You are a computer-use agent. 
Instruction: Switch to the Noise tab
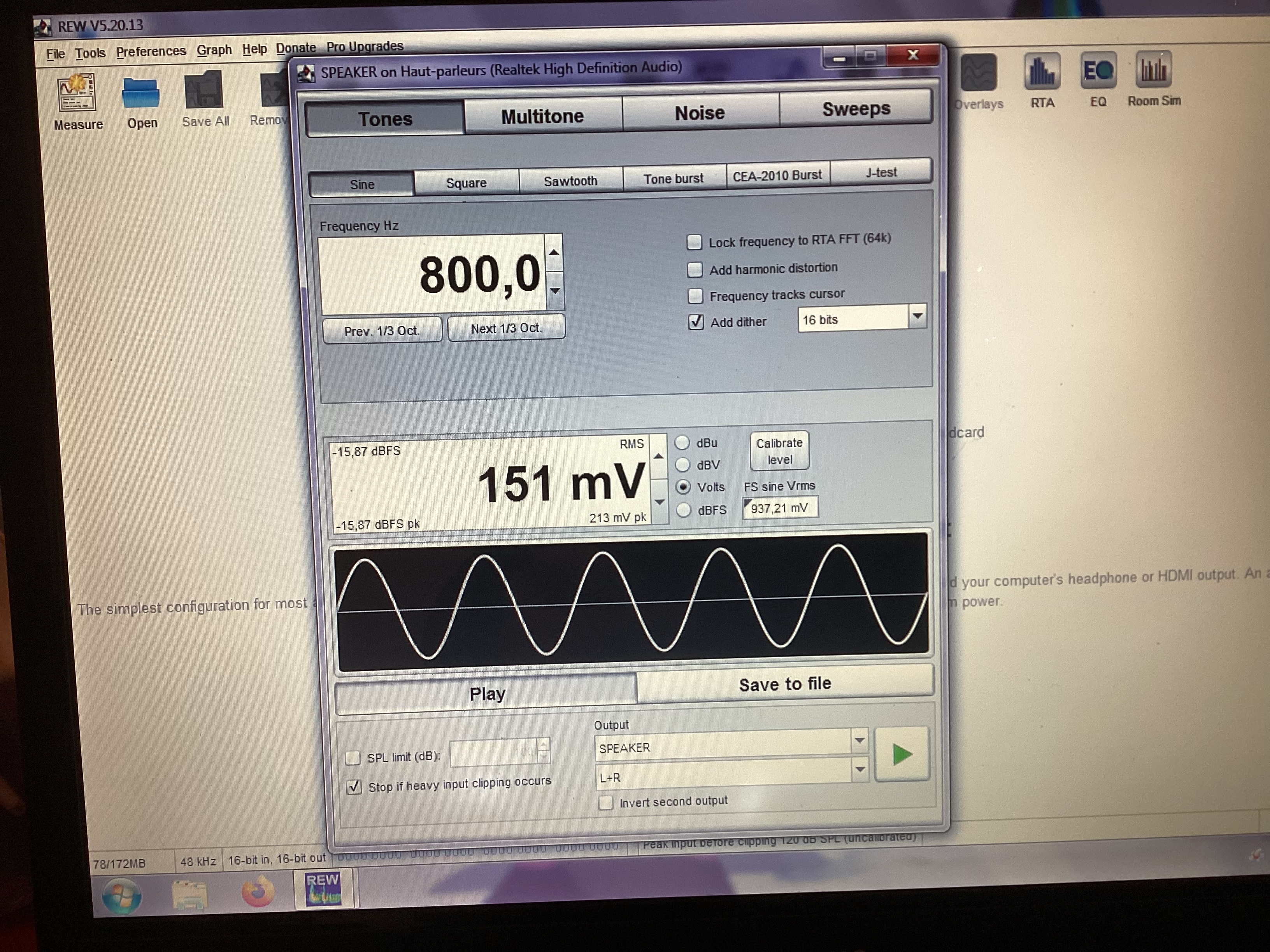(x=700, y=112)
